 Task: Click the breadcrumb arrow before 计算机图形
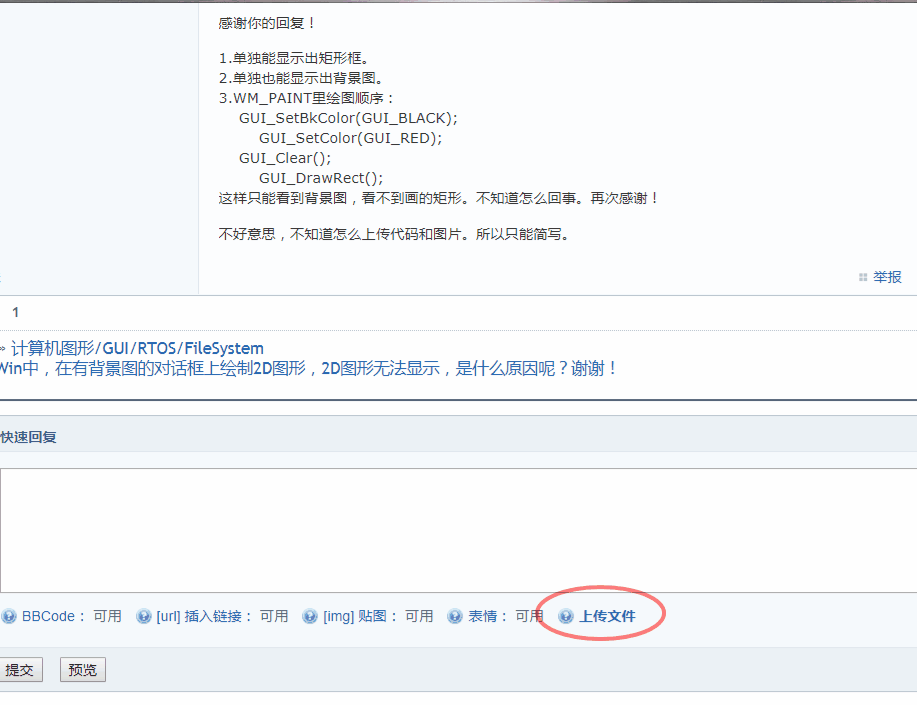click(3, 349)
